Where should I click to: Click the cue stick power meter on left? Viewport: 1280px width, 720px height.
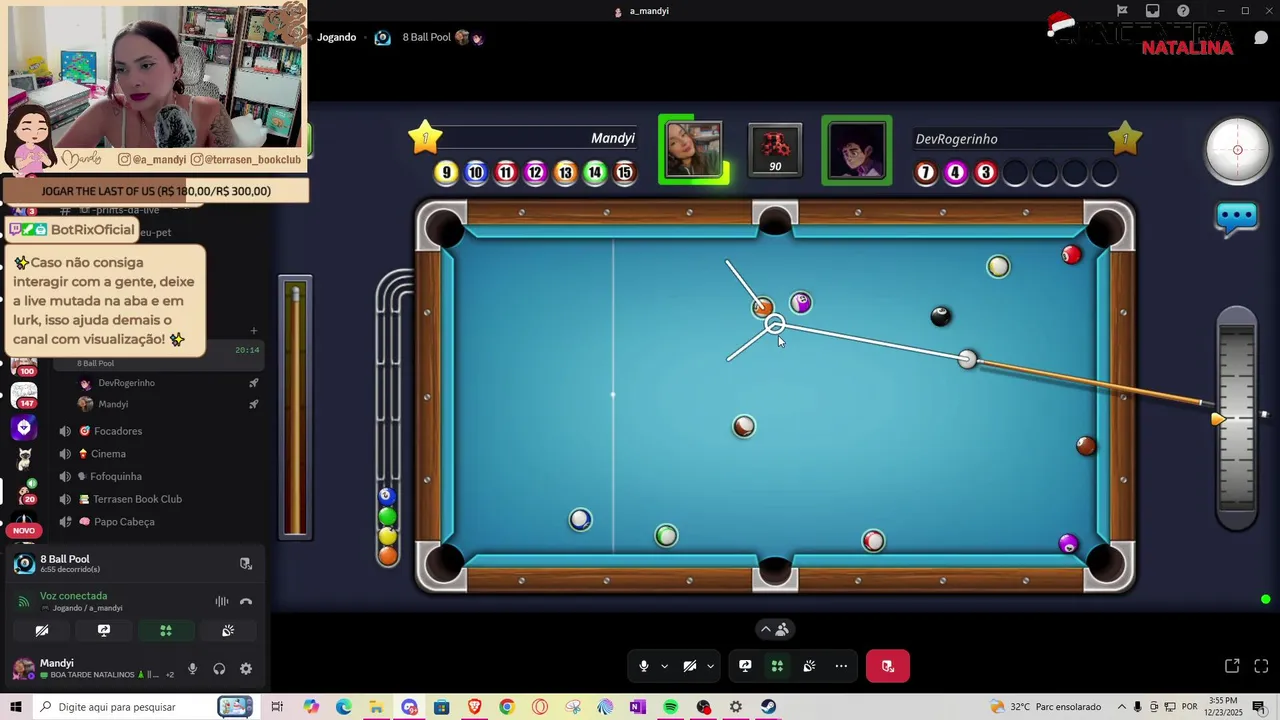[x=295, y=408]
